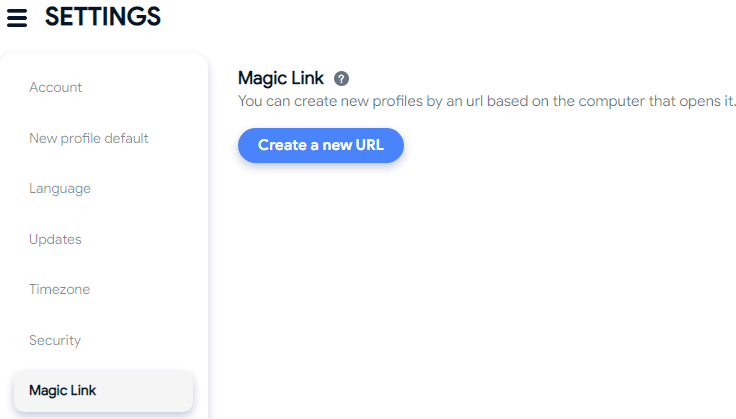The image size is (736, 419).
Task: Open the Security settings section
Action: [x=55, y=340]
